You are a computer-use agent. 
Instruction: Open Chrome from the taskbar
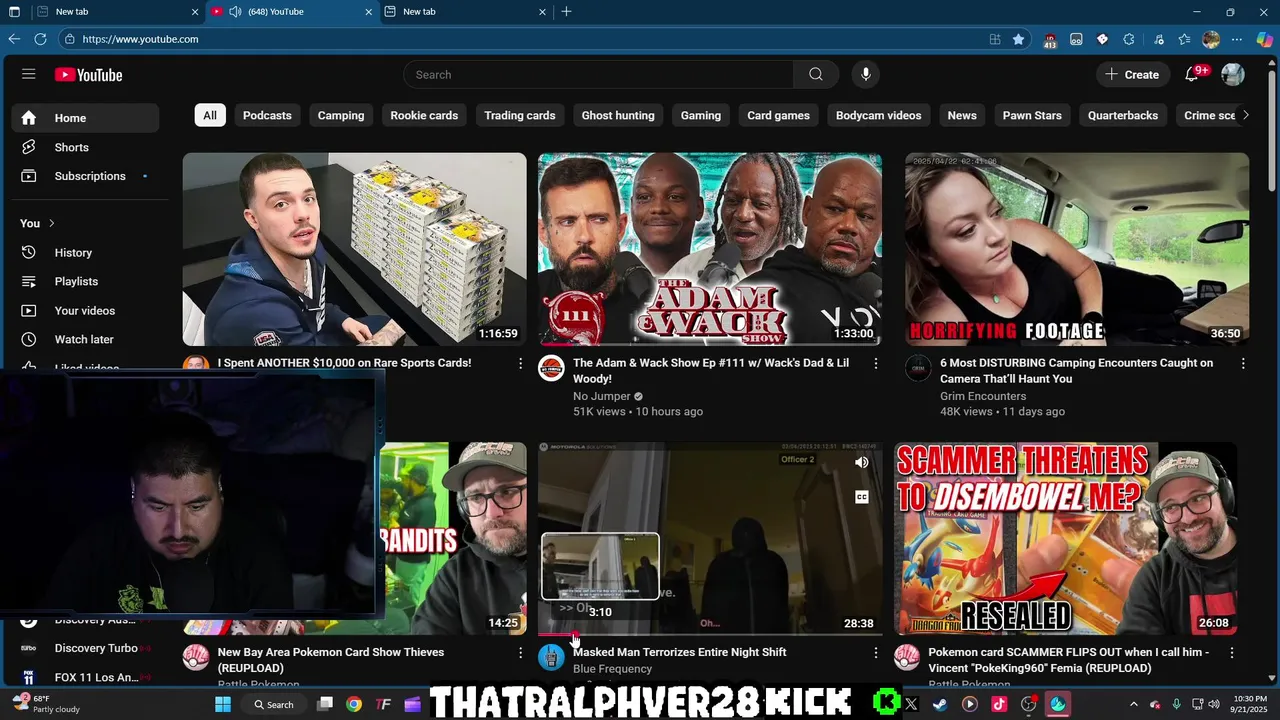[354, 704]
